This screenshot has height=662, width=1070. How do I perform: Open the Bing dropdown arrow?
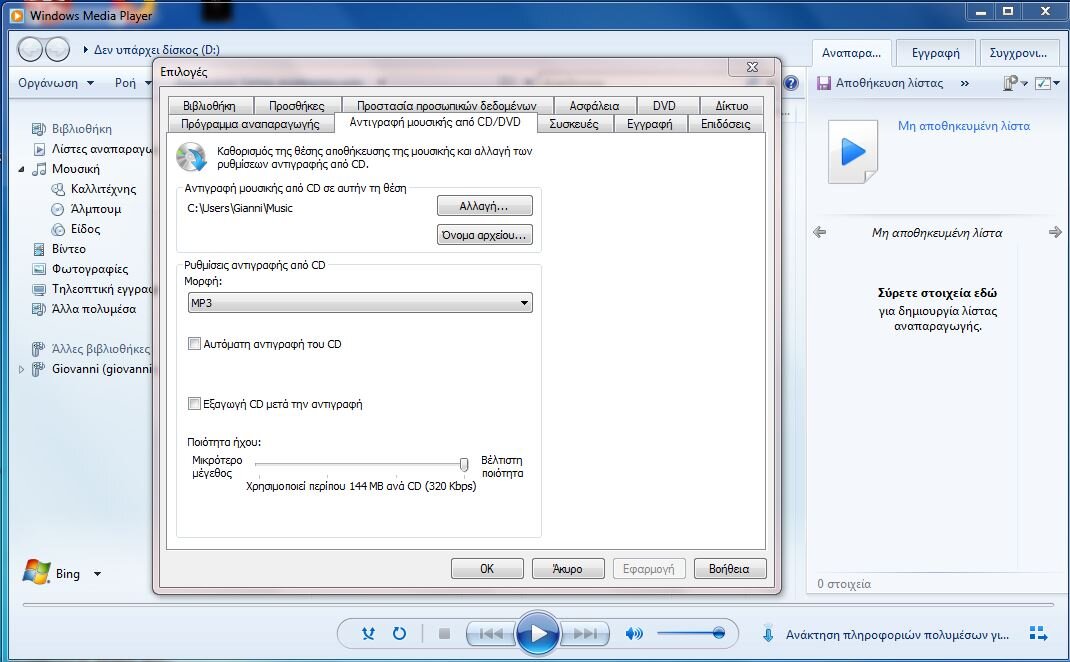click(98, 574)
